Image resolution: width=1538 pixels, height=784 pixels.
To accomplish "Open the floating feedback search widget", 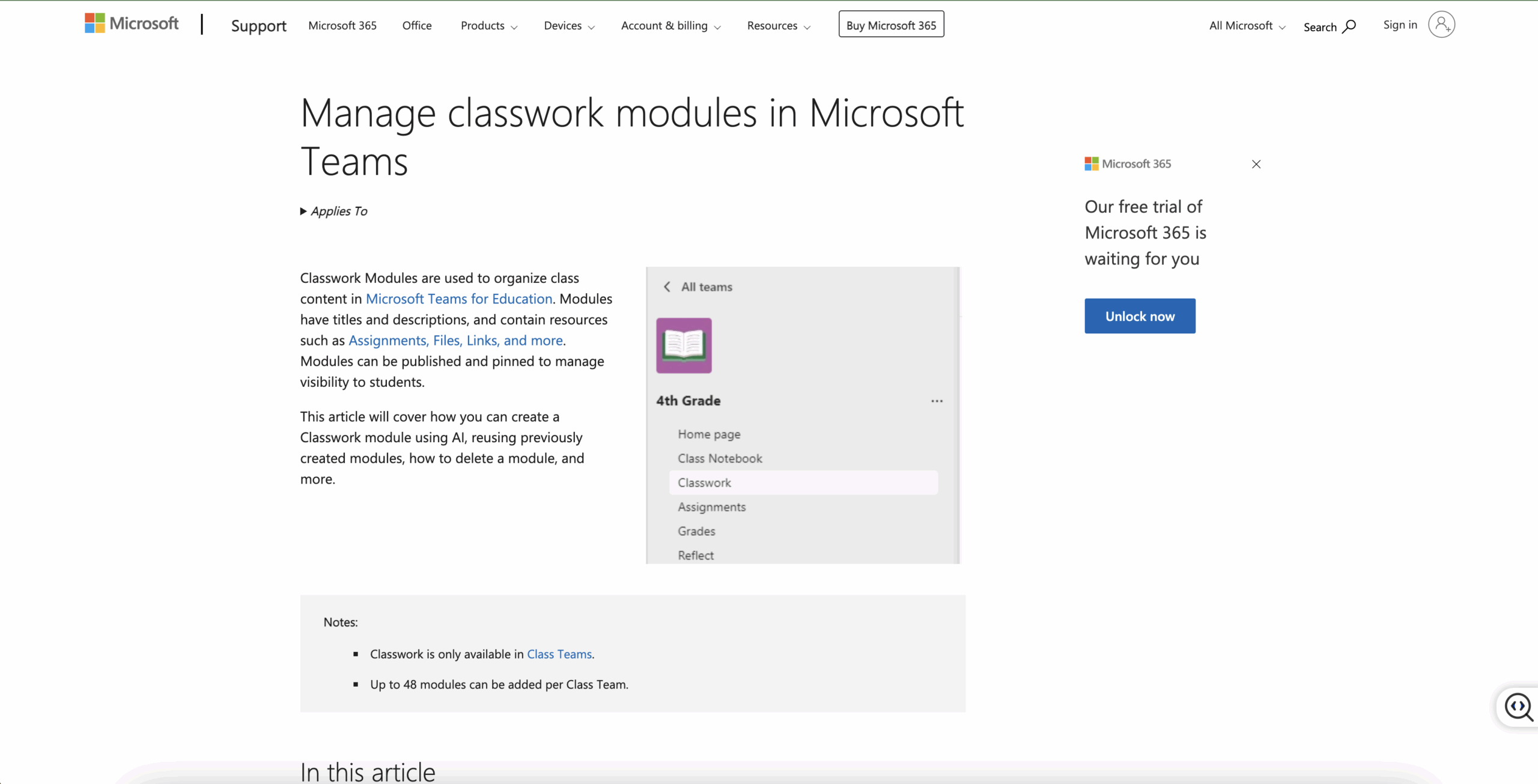I will [x=1518, y=707].
